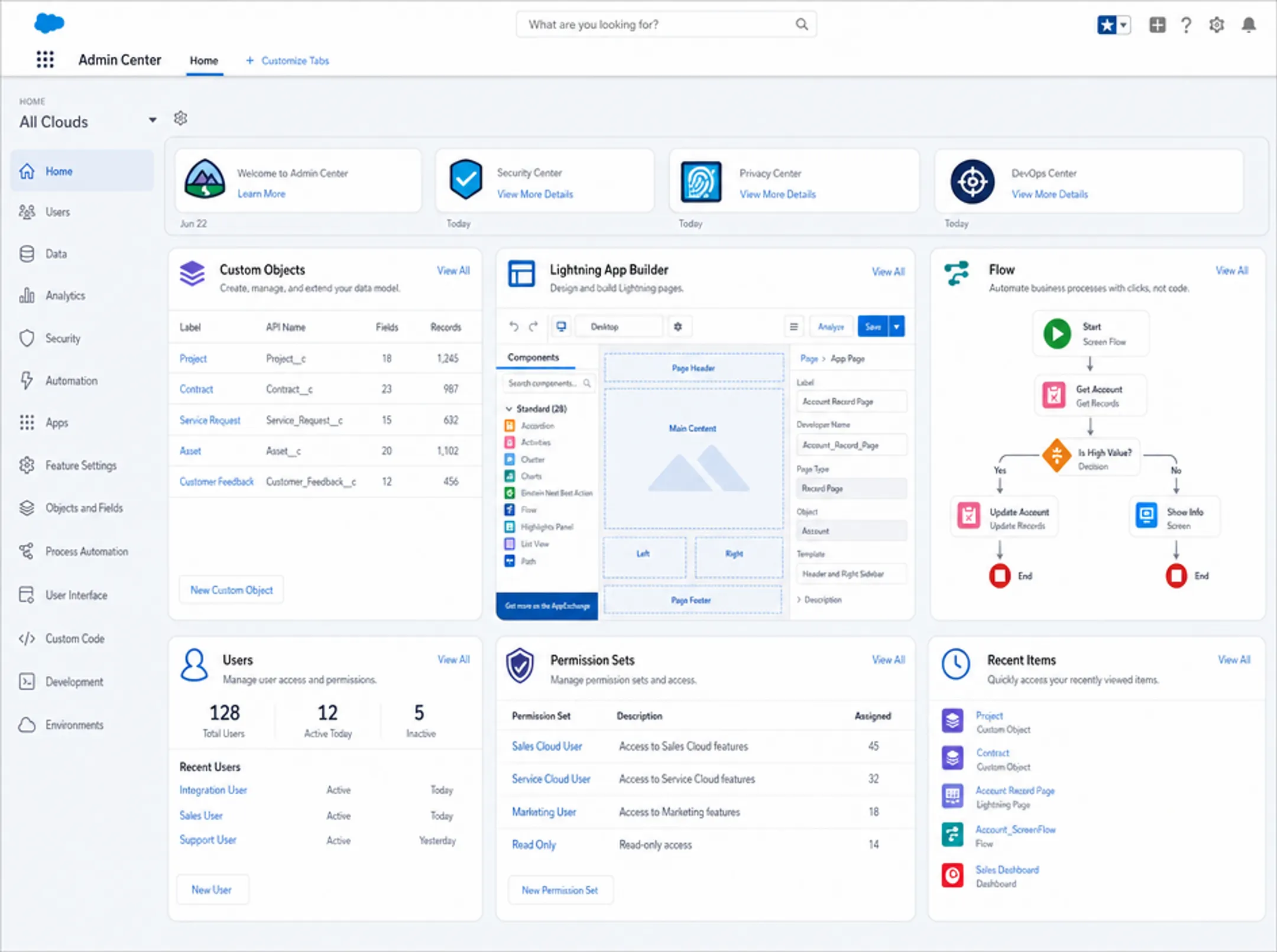The height and width of the screenshot is (952, 1277).
Task: Click the Security Center shield icon
Action: click(x=466, y=180)
